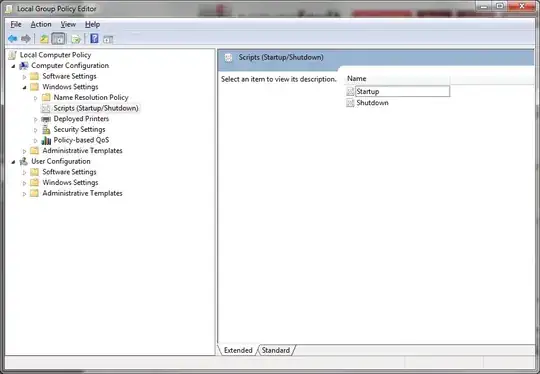
Task: Select Local Computer Policy root label
Action: (x=55, y=55)
